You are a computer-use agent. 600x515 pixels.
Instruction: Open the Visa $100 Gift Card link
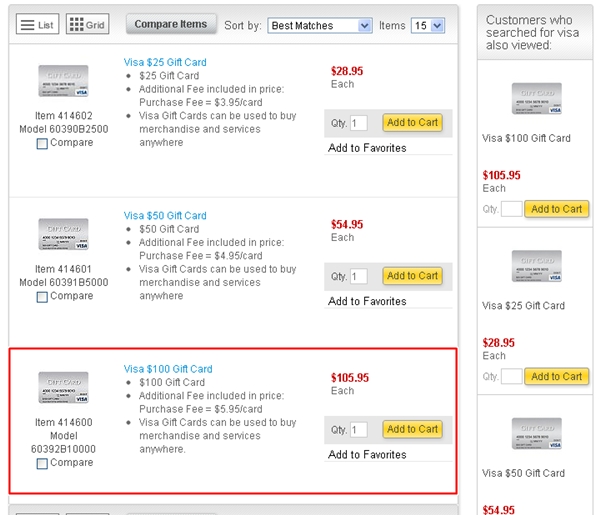point(168,369)
